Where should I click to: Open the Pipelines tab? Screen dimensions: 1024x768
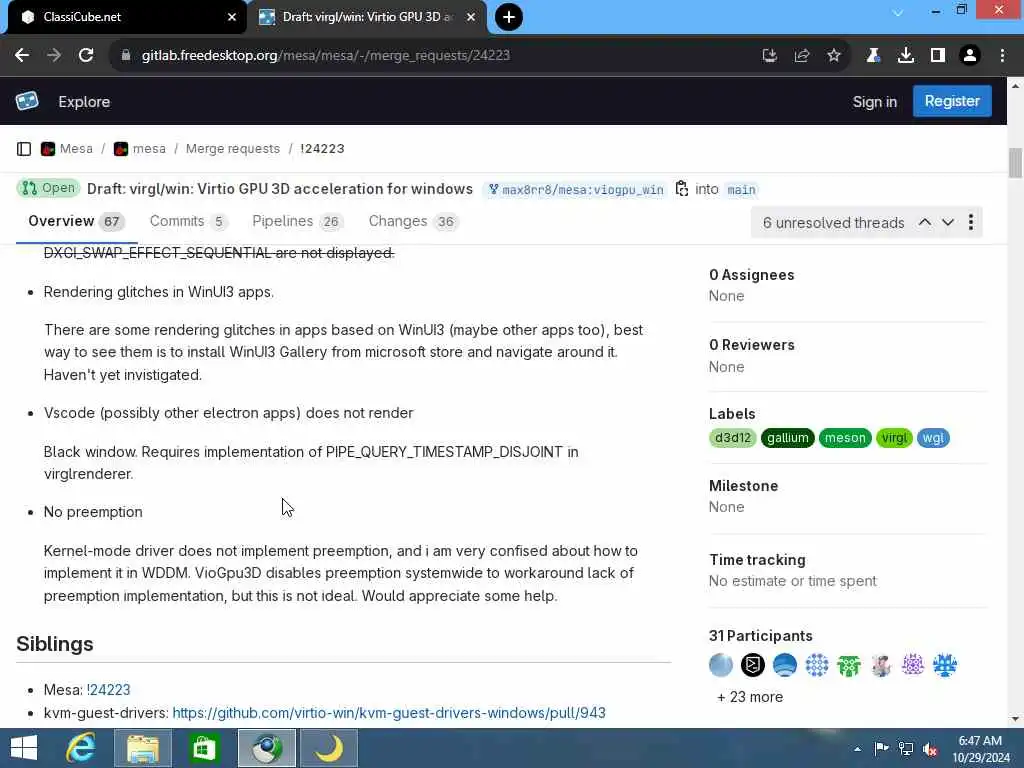[297, 221]
